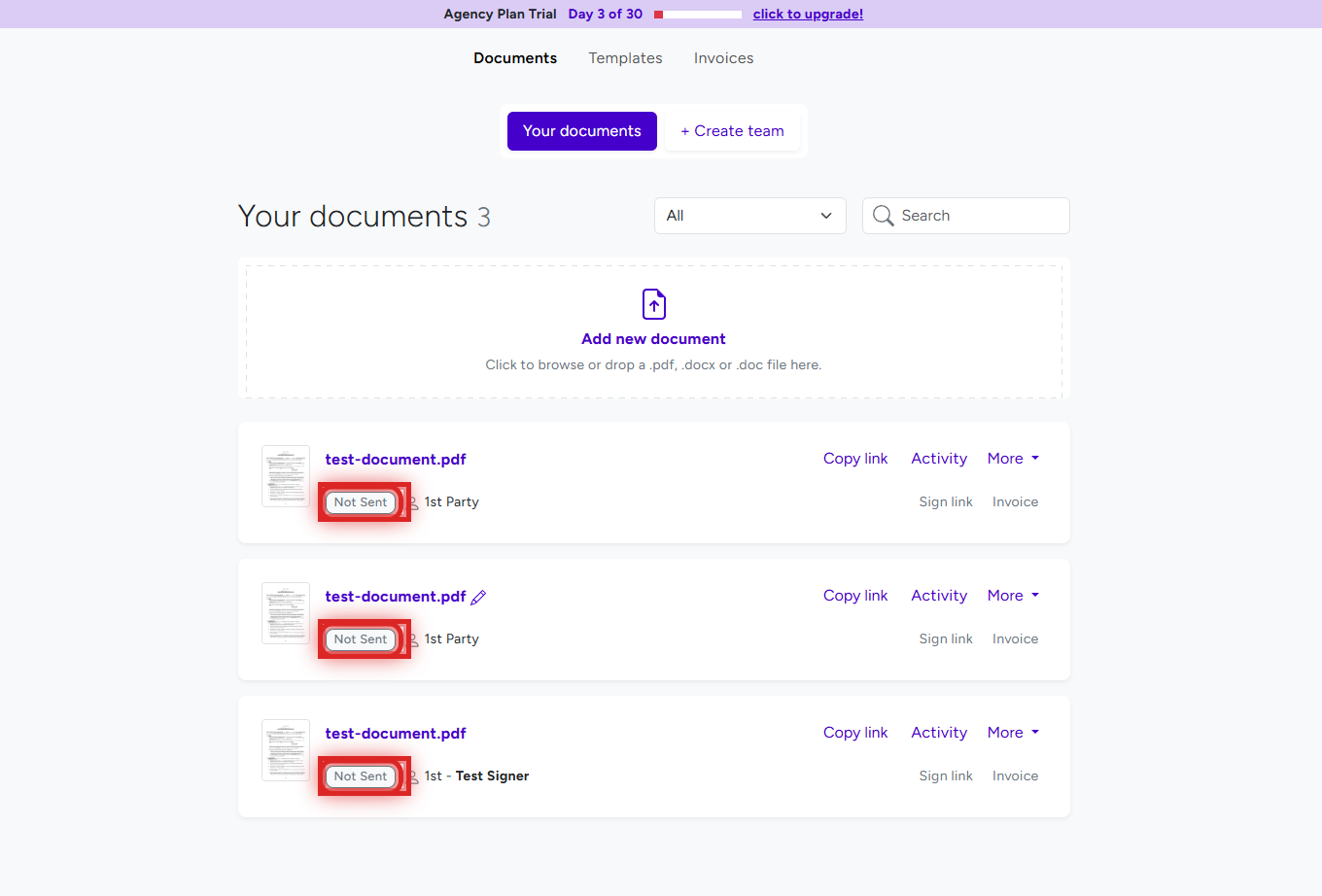Open the All filter dropdown

749,216
